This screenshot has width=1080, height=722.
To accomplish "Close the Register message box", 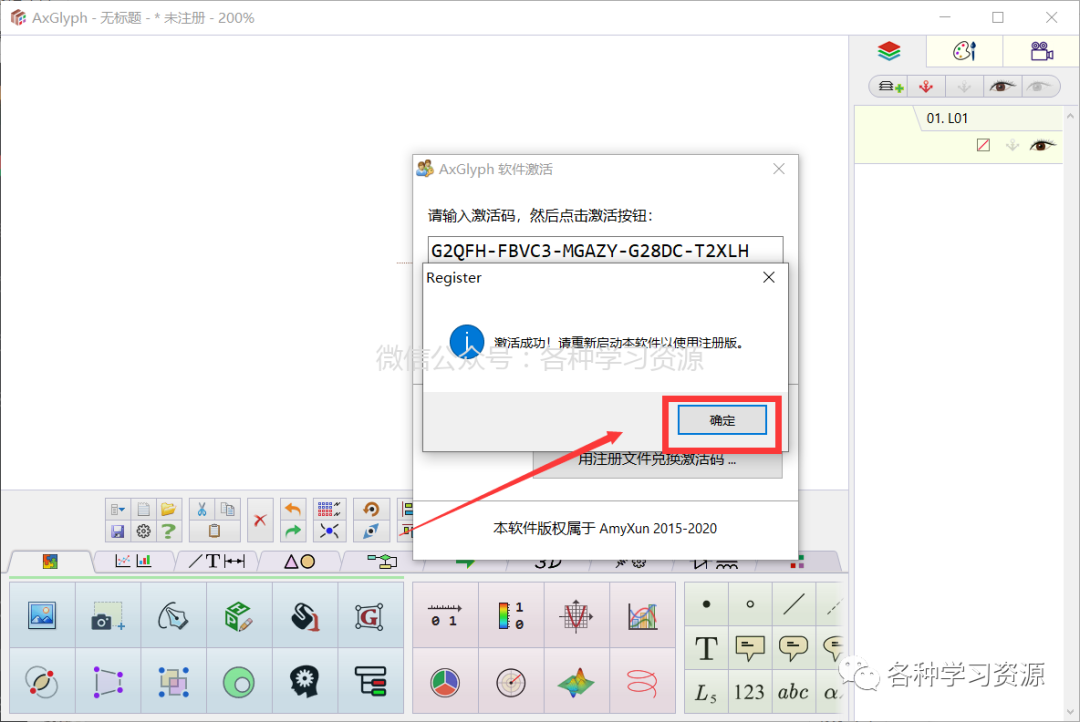I will pyautogui.click(x=769, y=277).
